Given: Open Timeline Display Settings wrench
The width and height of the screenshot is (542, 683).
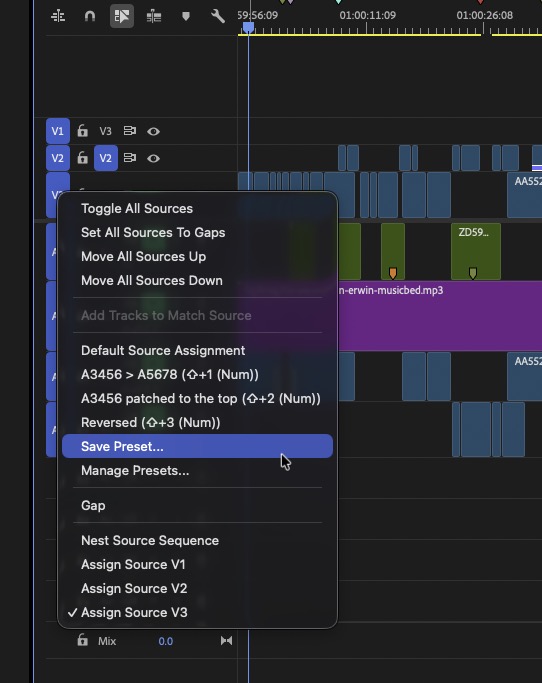Looking at the screenshot, I should point(217,16).
